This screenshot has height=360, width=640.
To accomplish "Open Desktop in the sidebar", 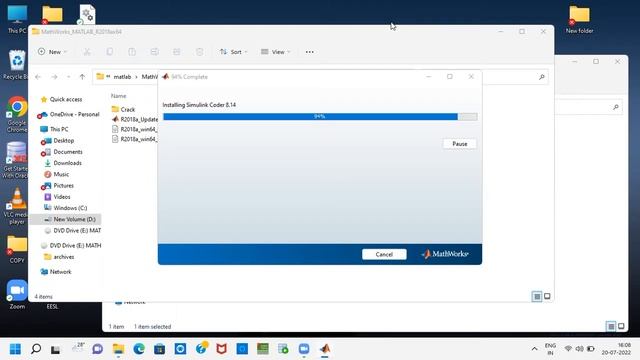I will tap(63, 140).
